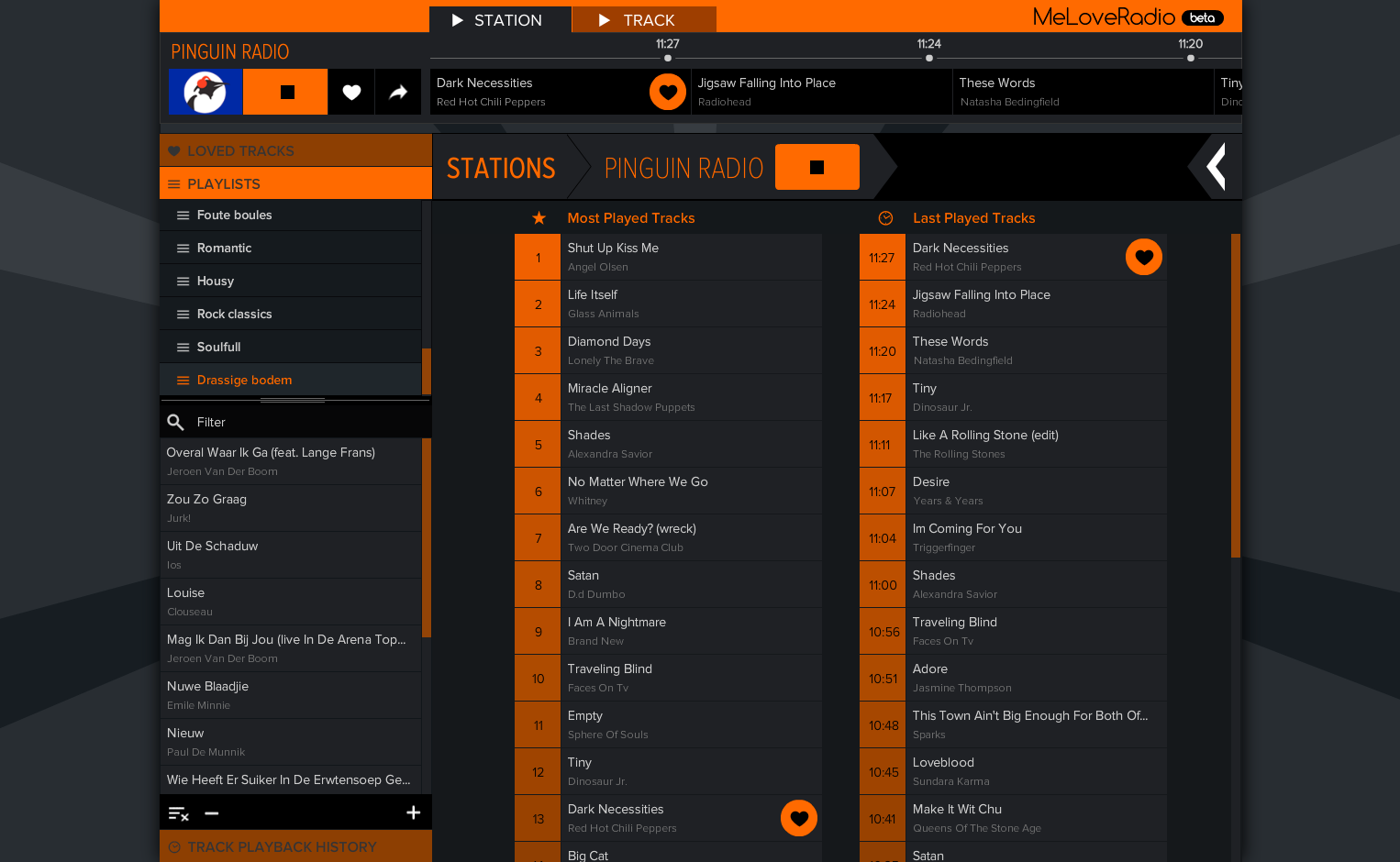This screenshot has height=862, width=1400.
Task: Select Life Itself by Glass Animals
Action: click(668, 304)
